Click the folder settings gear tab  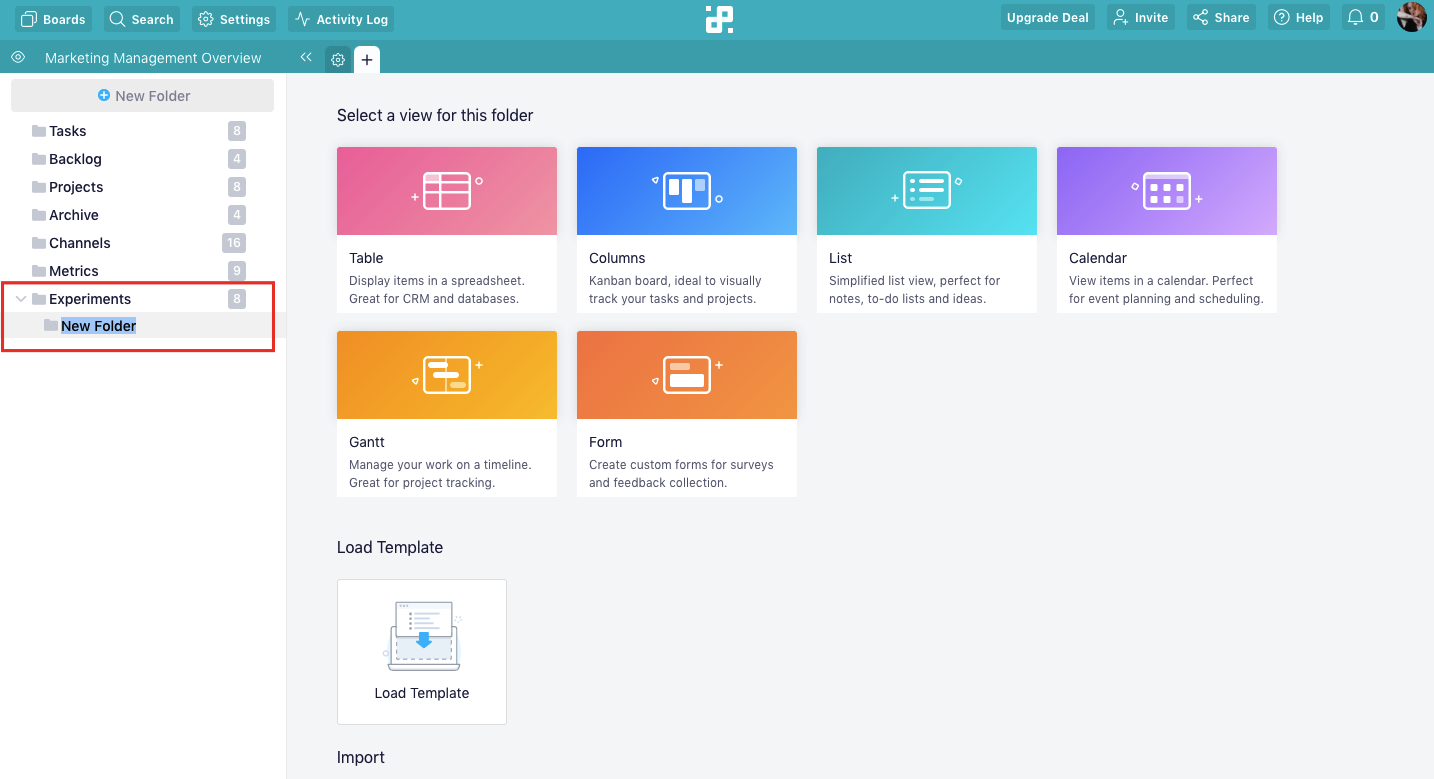[338, 60]
